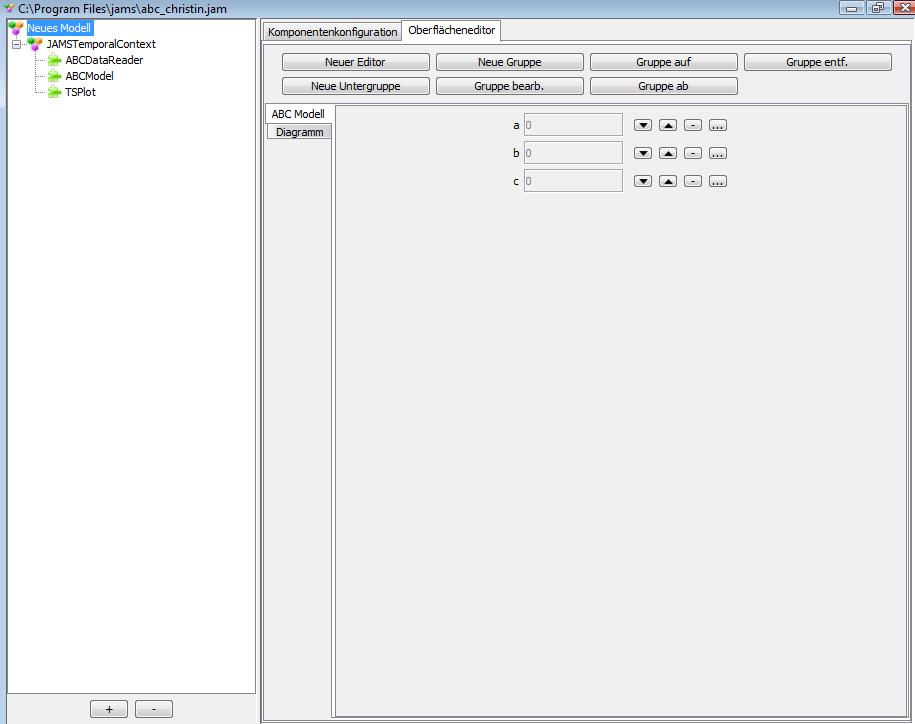
Task: Click the TSPlot component icon
Action: pos(55,92)
